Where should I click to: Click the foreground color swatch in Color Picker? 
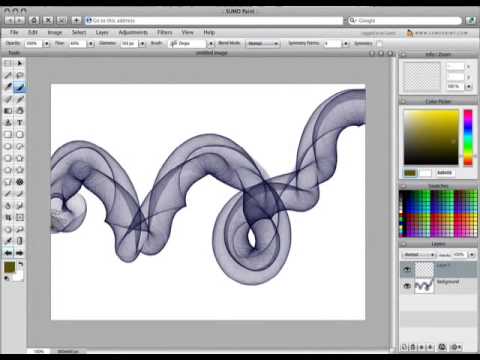(x=410, y=173)
